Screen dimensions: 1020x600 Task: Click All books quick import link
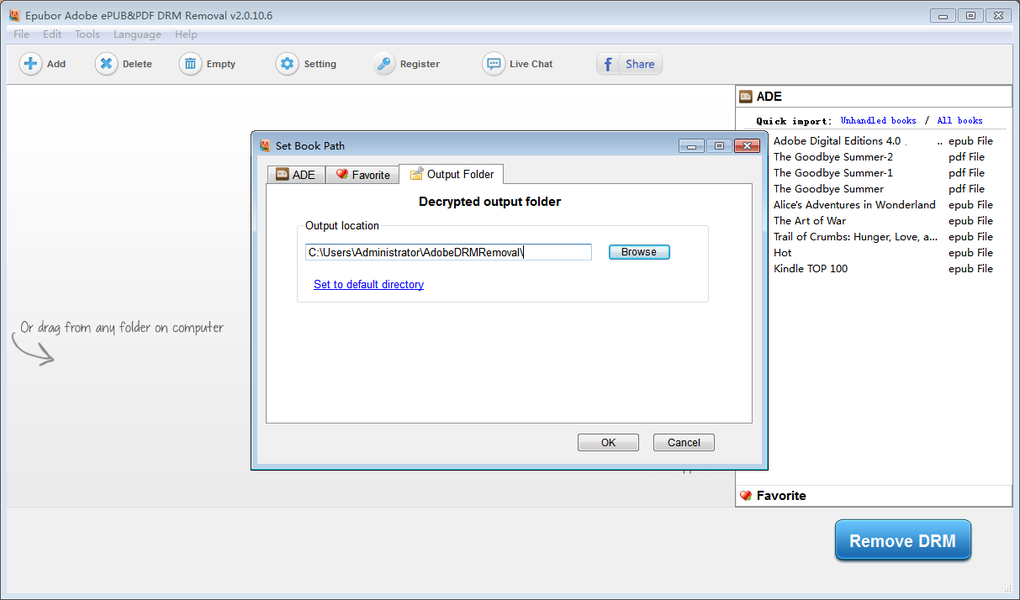960,120
